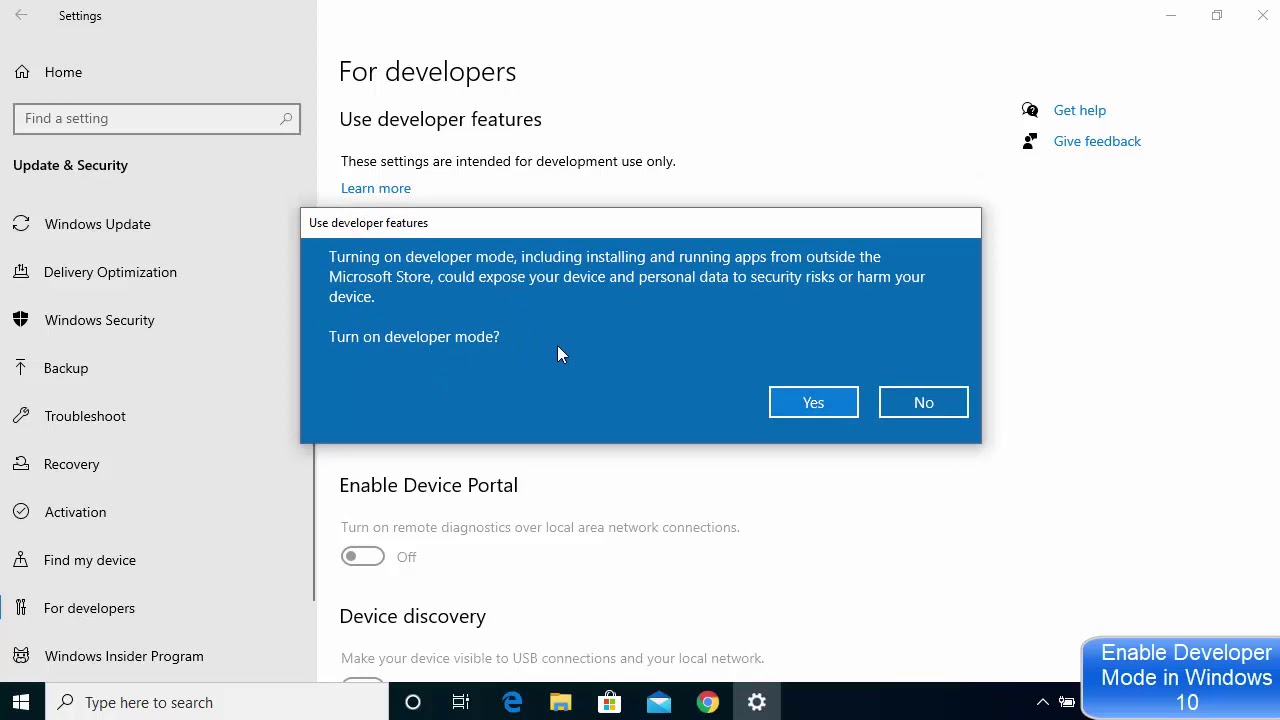
Task: Click the Give feedback person icon
Action: (x=1030, y=141)
